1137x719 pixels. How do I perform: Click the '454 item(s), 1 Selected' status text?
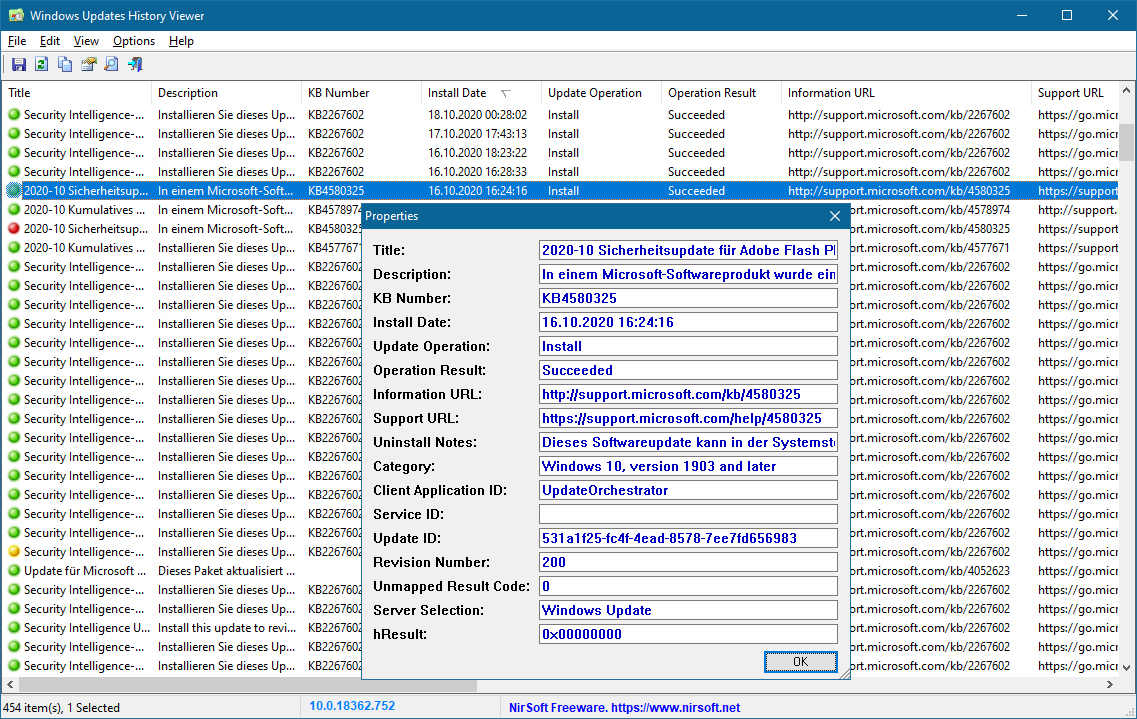click(x=61, y=707)
